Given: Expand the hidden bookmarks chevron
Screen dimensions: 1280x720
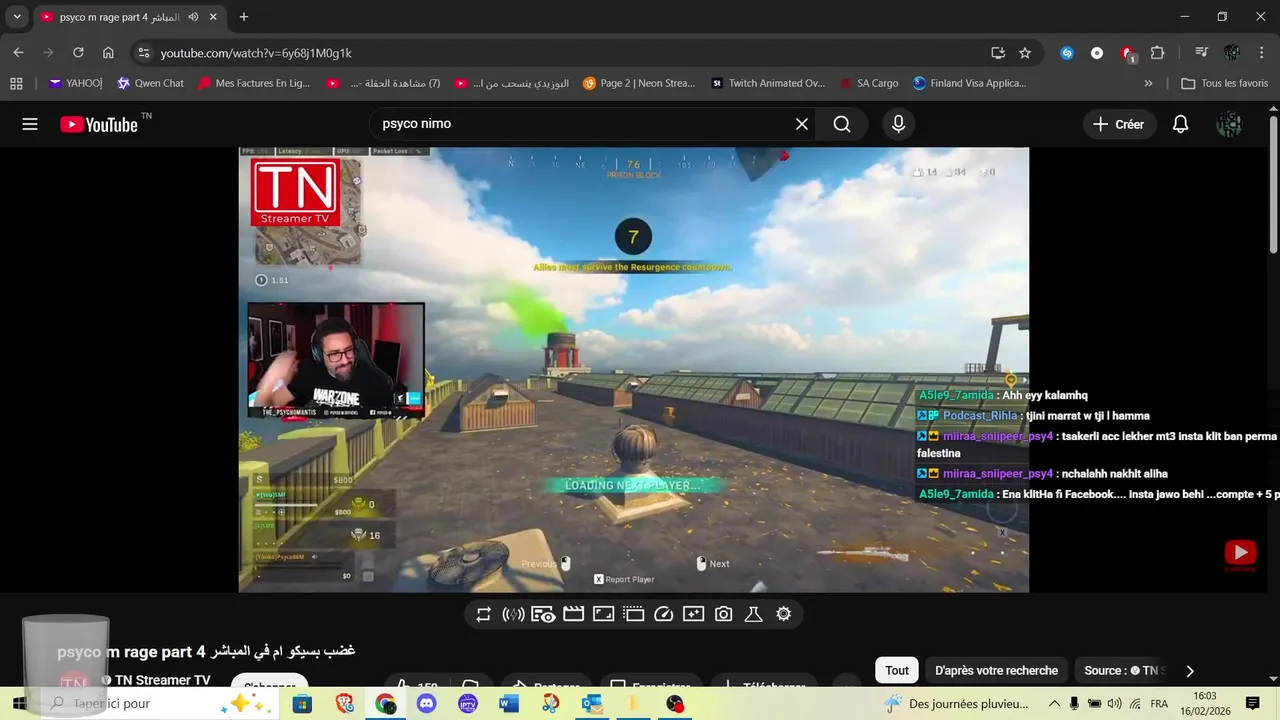Looking at the screenshot, I should point(1148,83).
